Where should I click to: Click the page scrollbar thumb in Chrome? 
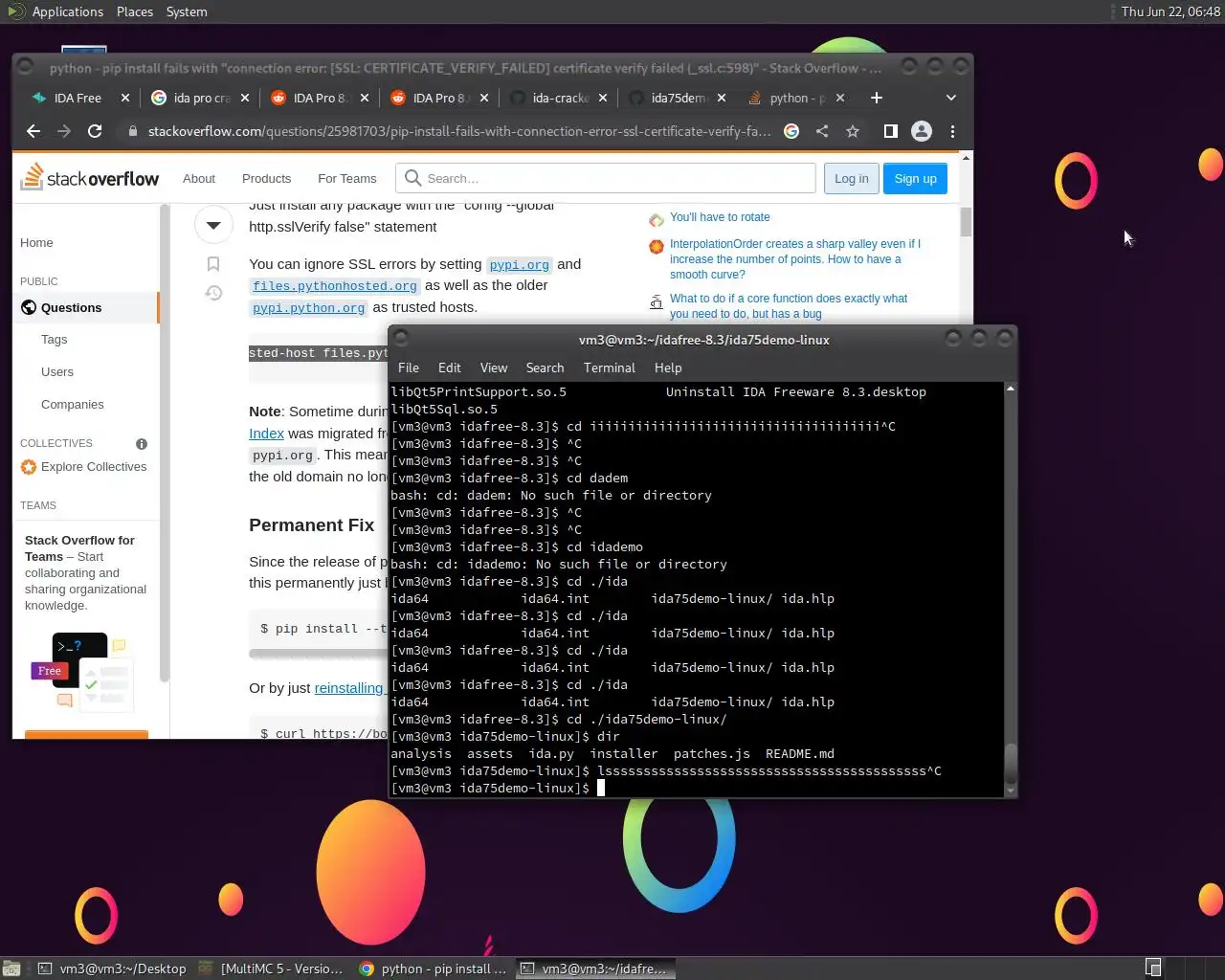[966, 221]
